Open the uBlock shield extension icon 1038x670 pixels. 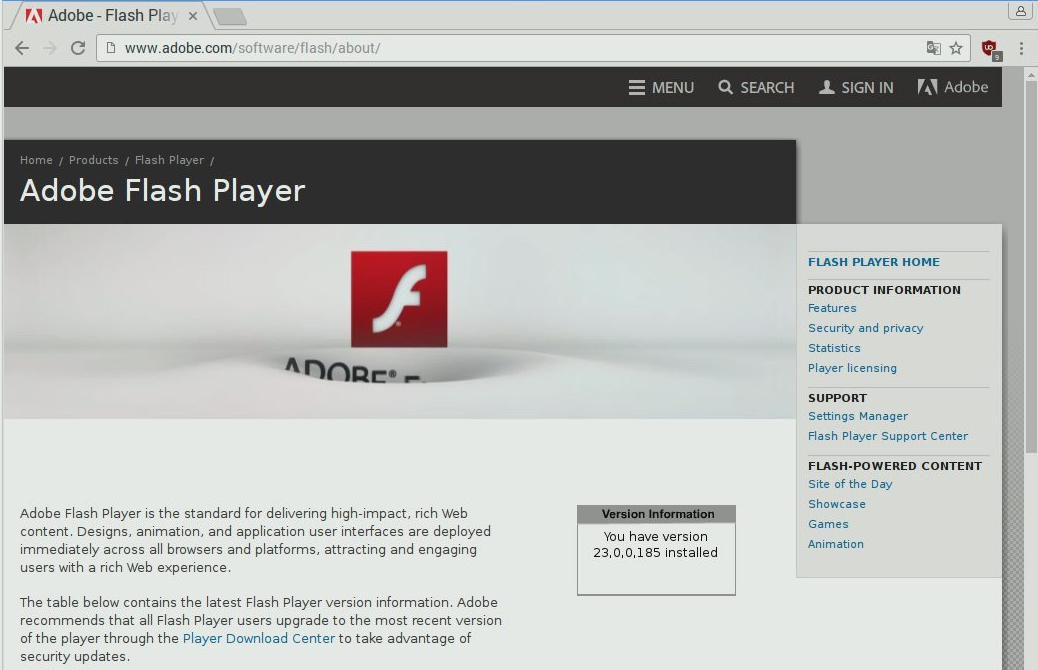tap(991, 49)
